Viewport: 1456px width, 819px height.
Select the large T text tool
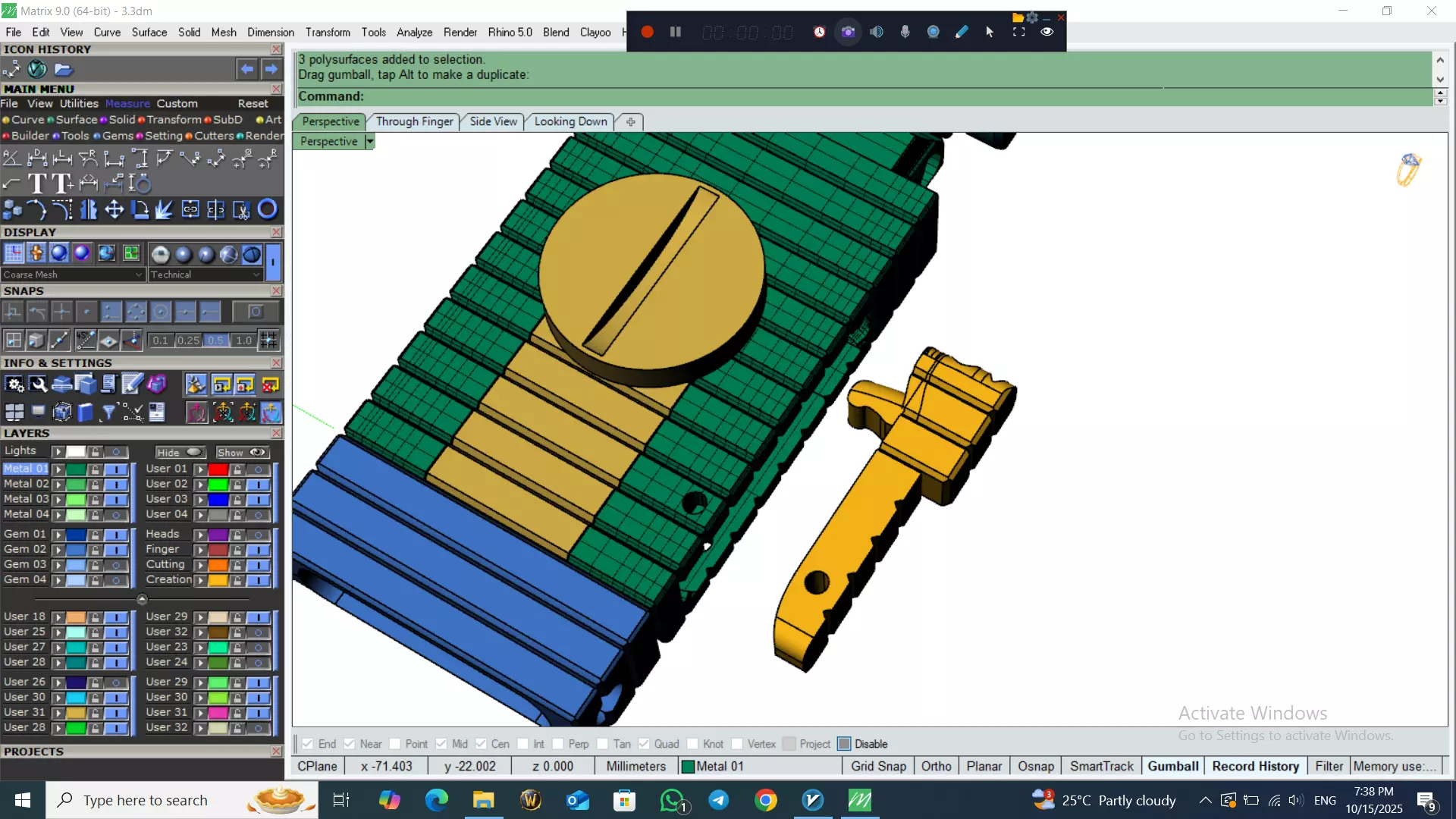36,184
